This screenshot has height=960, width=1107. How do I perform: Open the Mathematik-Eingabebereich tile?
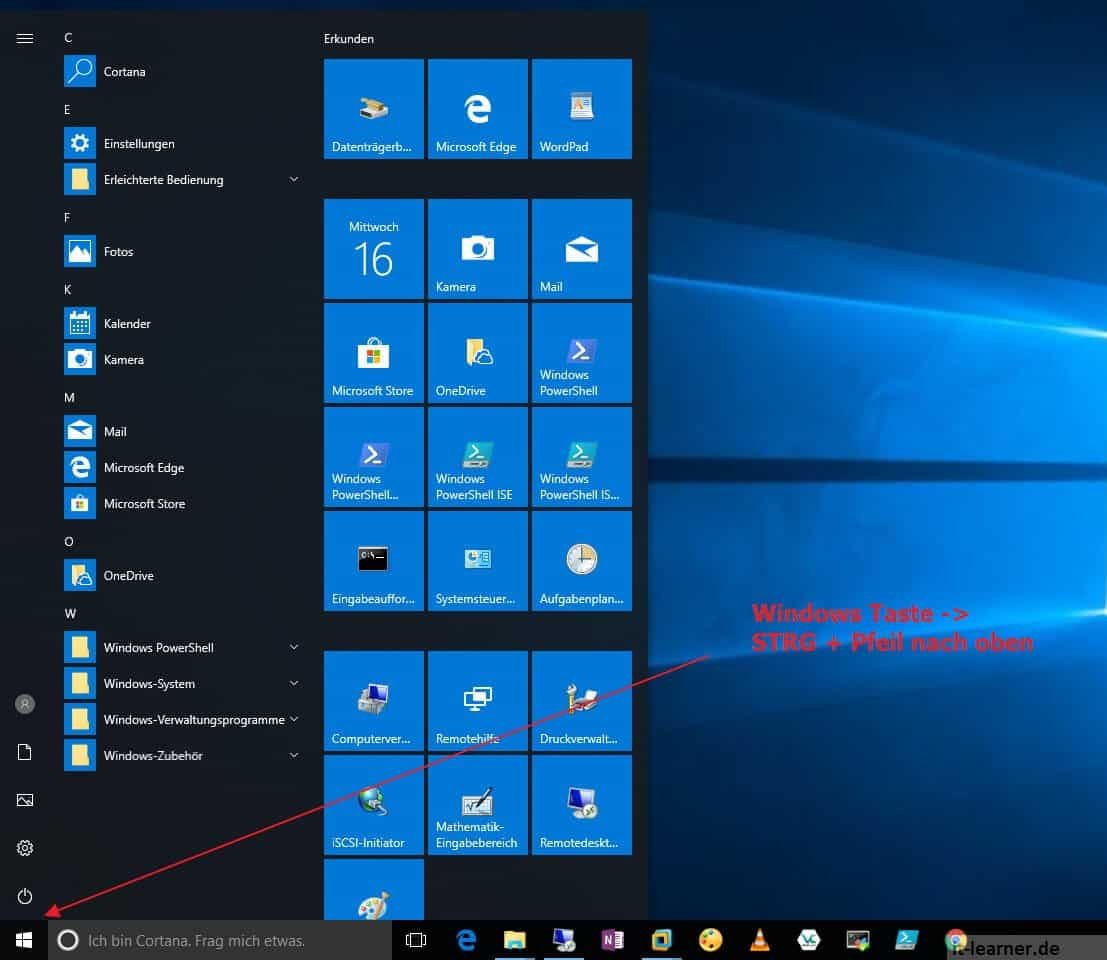coord(477,805)
